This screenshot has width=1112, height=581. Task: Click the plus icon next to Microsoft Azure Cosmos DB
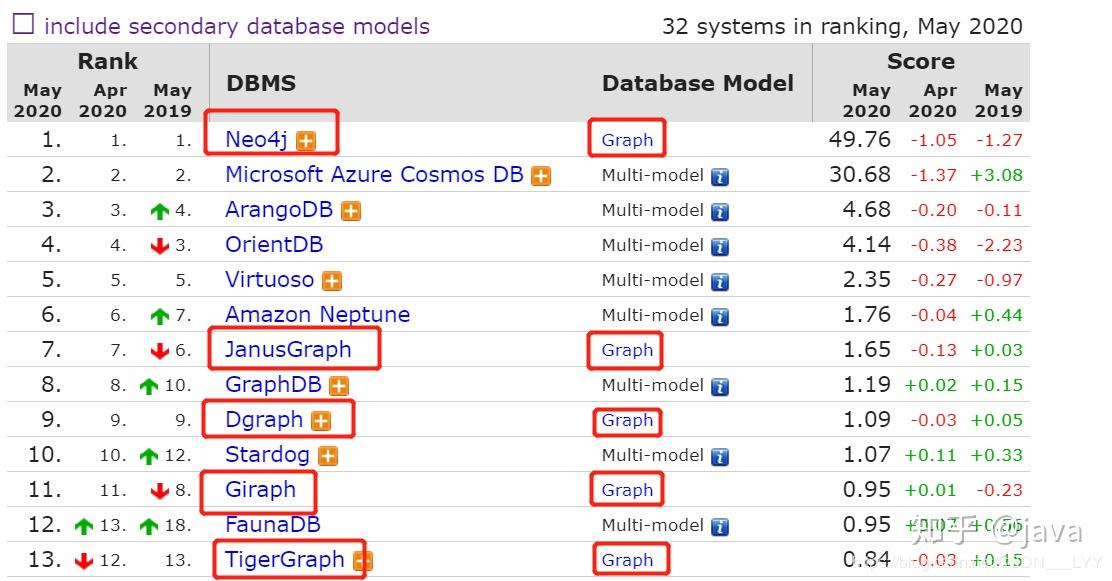point(541,176)
